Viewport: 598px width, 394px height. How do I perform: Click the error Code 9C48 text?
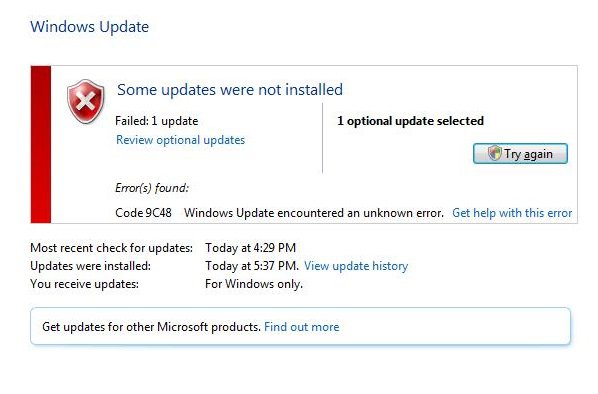[143, 213]
